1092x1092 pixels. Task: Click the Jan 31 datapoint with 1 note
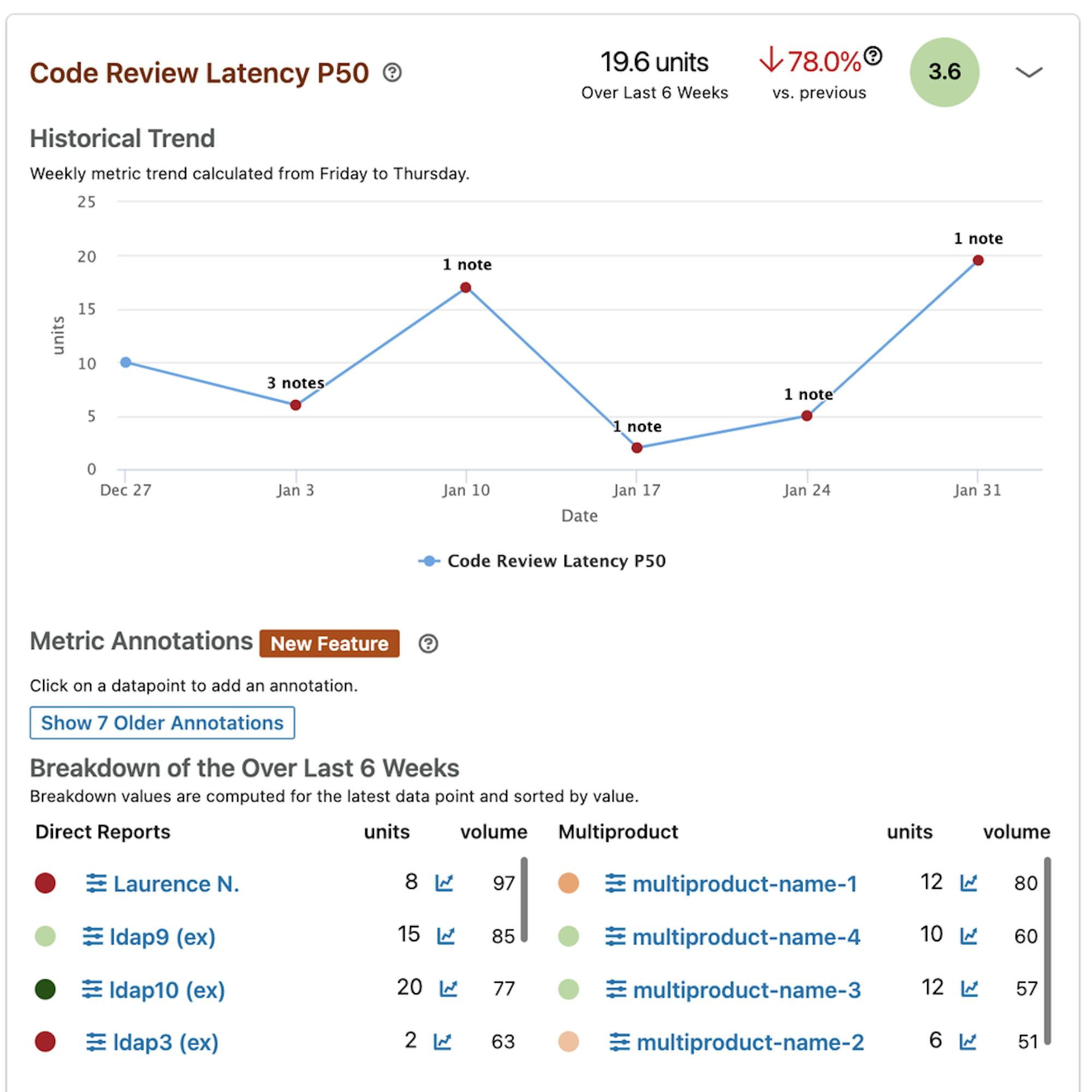[978, 260]
